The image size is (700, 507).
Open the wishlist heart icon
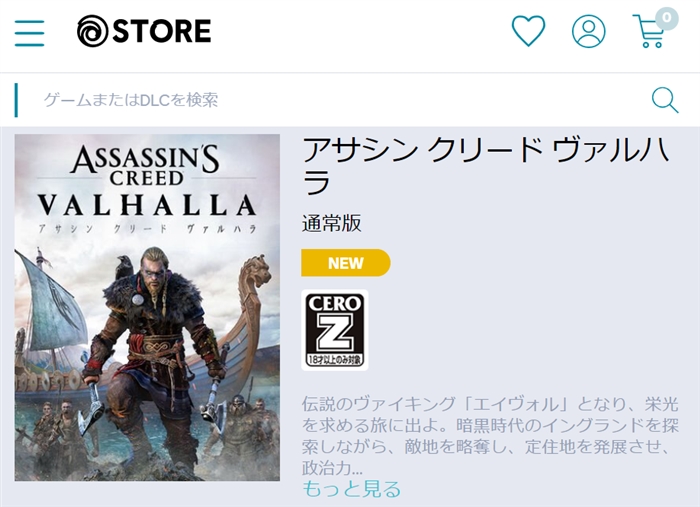(x=528, y=31)
